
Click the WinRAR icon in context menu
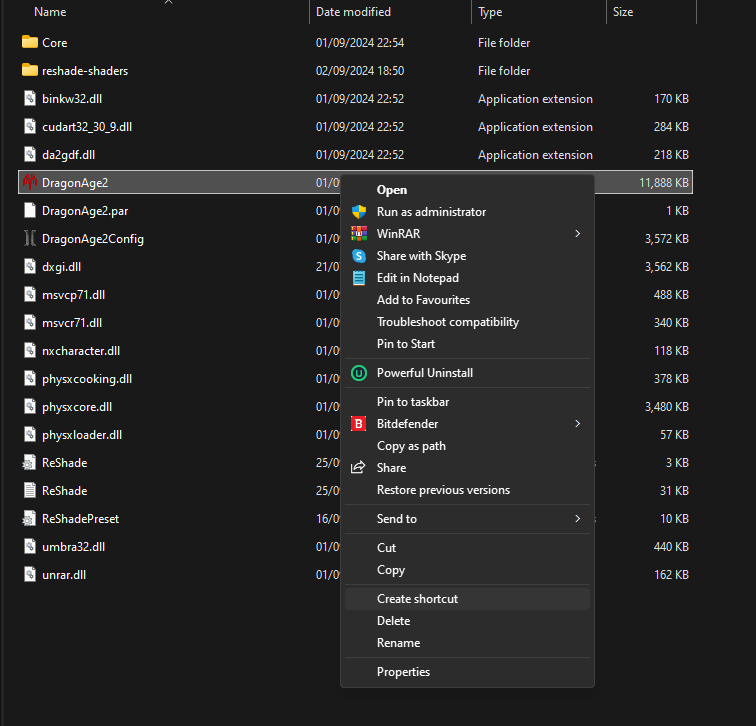pos(359,234)
